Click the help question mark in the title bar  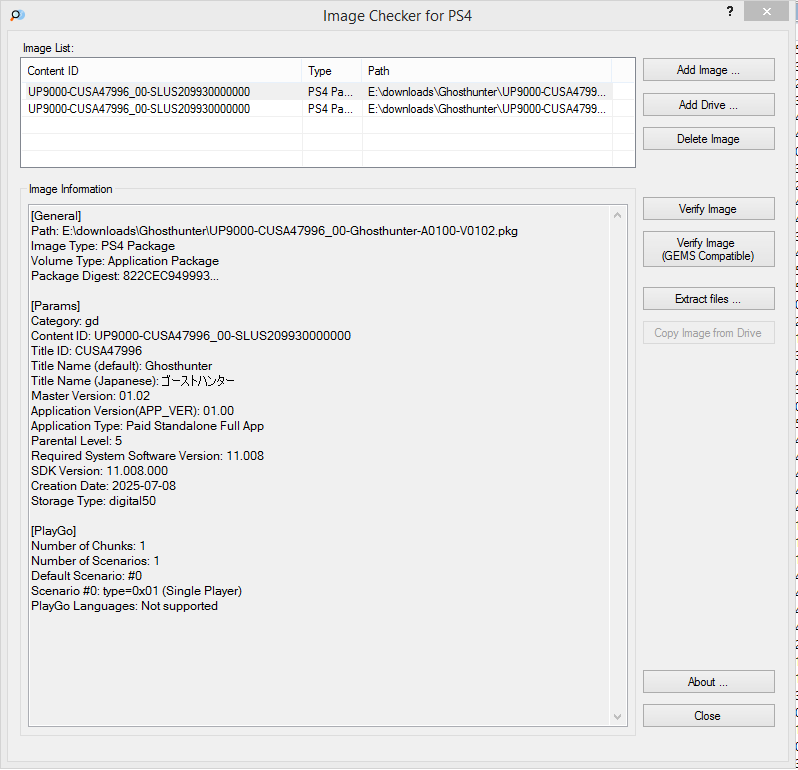tap(730, 12)
